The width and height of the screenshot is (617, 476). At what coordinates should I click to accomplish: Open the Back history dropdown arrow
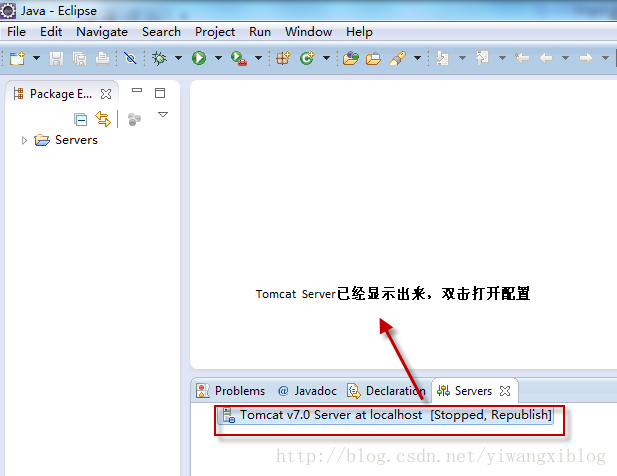[565, 58]
